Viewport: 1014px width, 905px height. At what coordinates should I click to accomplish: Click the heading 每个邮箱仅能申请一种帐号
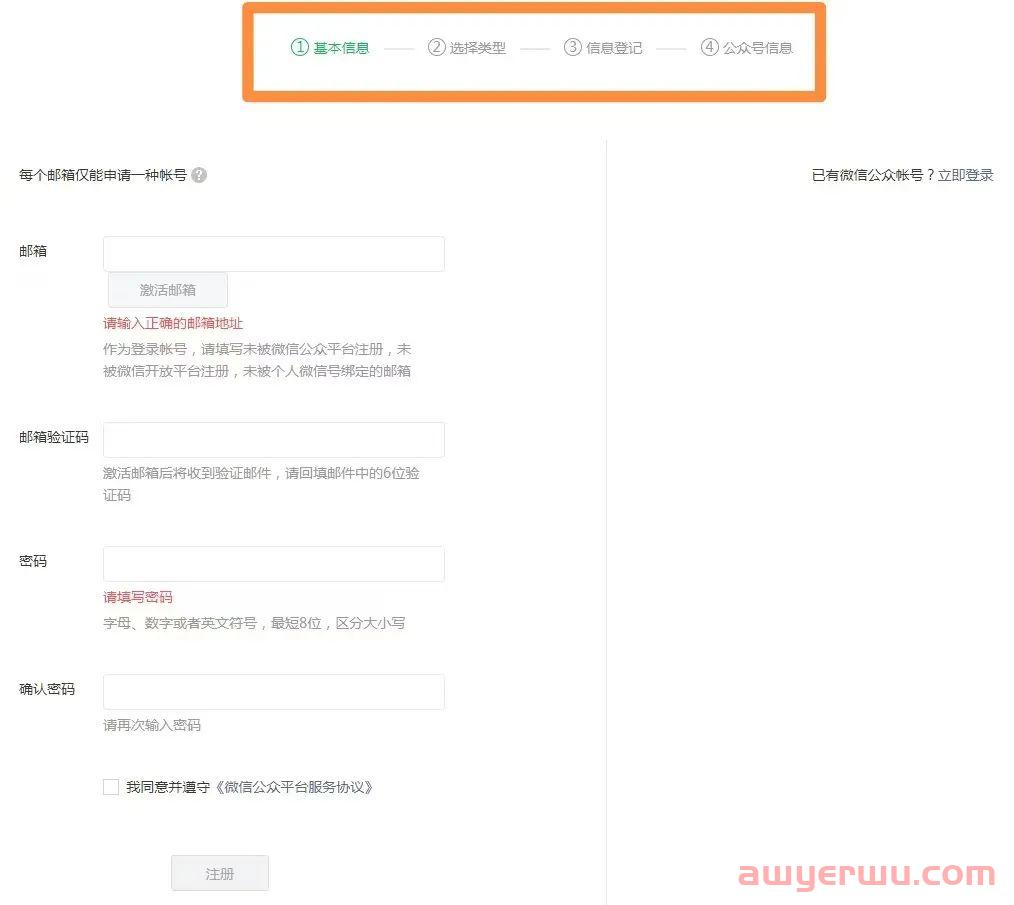coord(103,175)
